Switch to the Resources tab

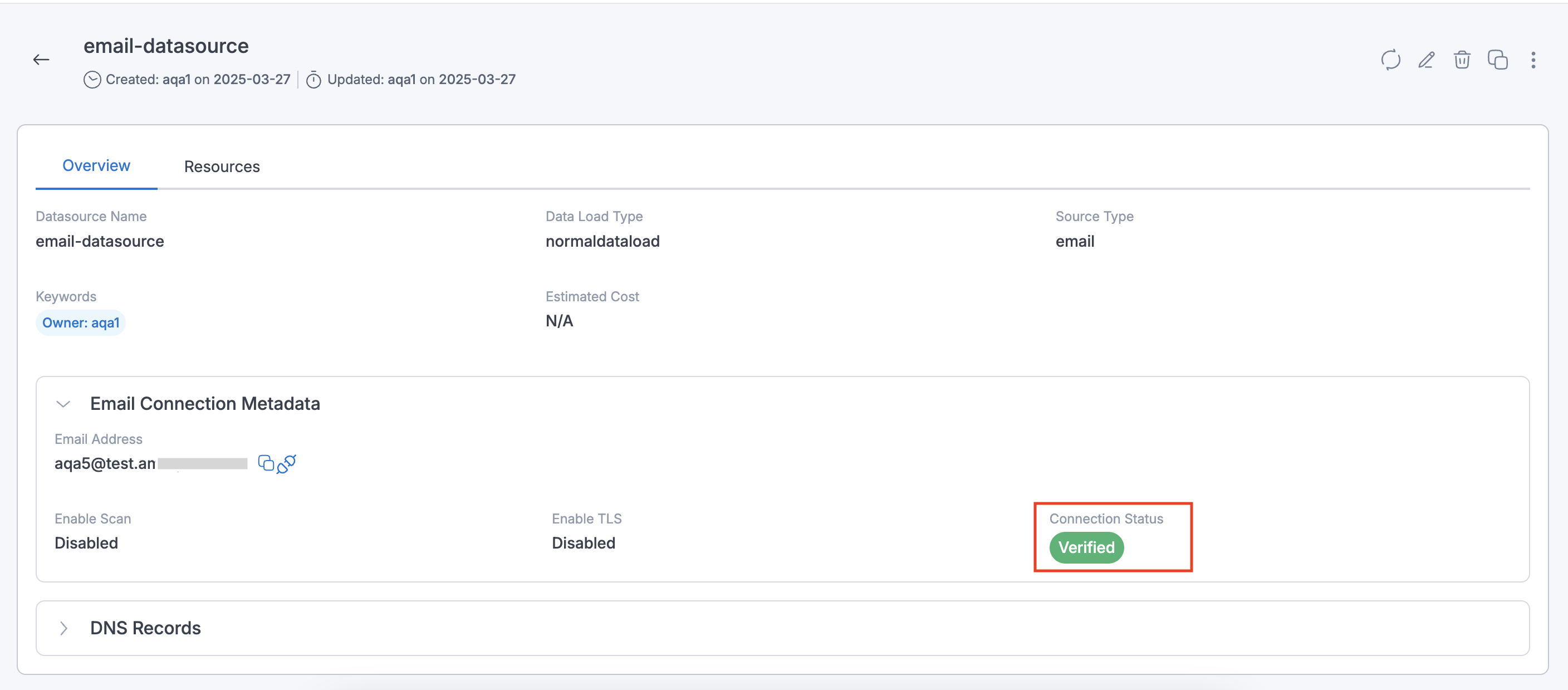(x=222, y=167)
